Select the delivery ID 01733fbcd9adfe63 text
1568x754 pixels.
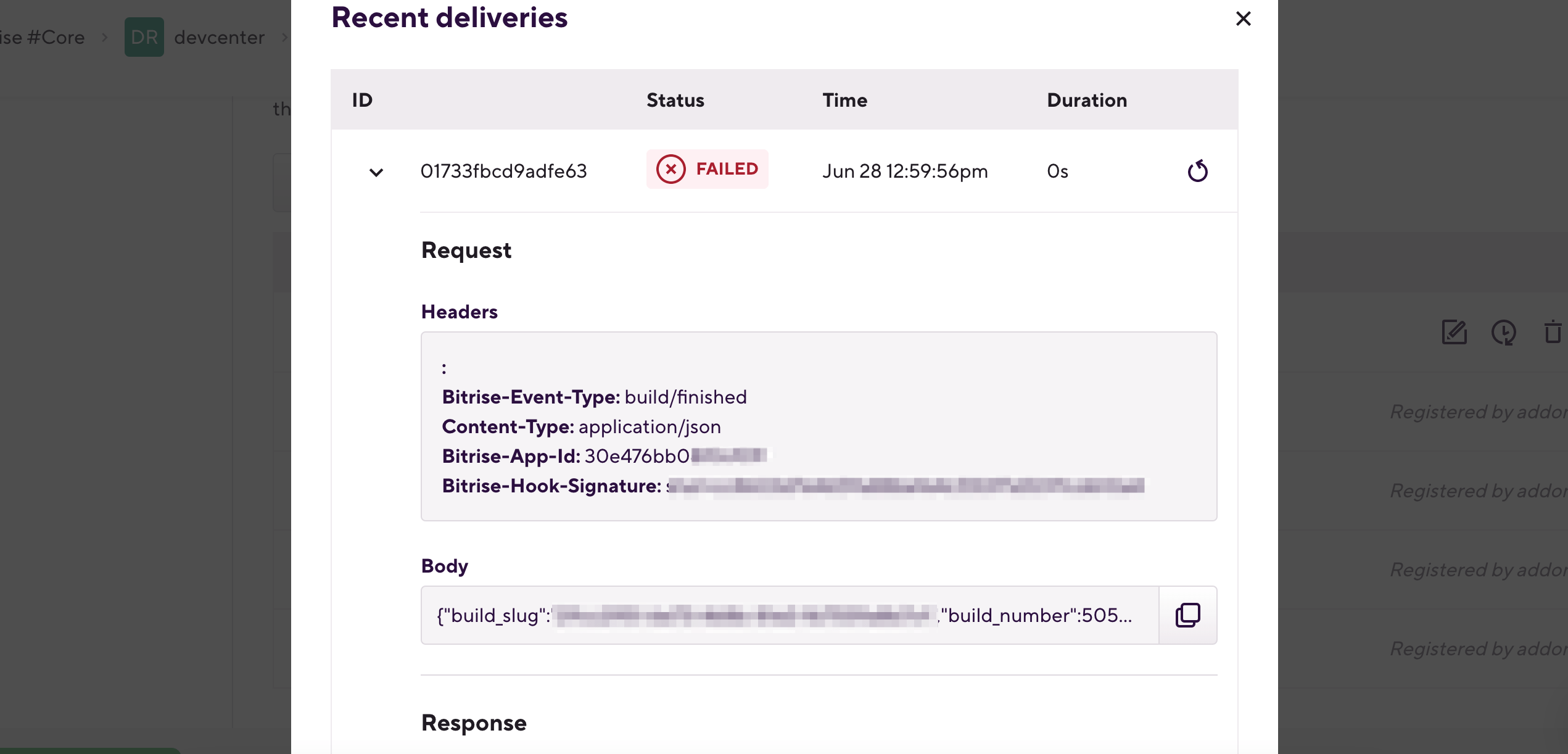pyautogui.click(x=504, y=171)
